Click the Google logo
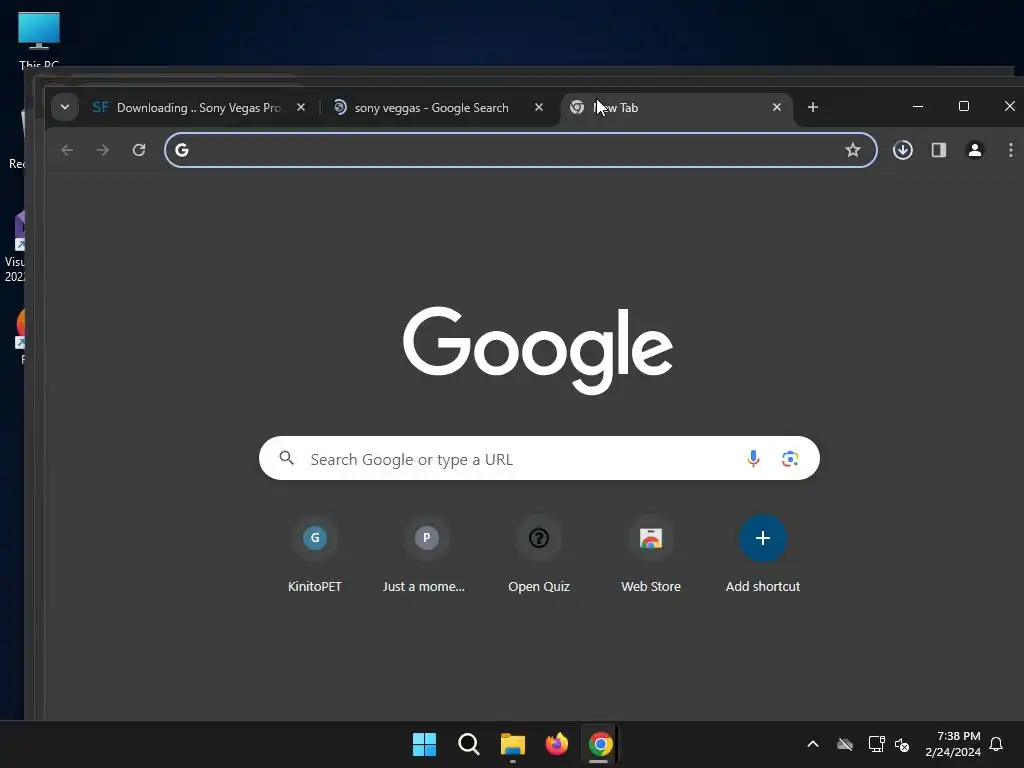Screen dimensions: 1024x768 pos(538,349)
